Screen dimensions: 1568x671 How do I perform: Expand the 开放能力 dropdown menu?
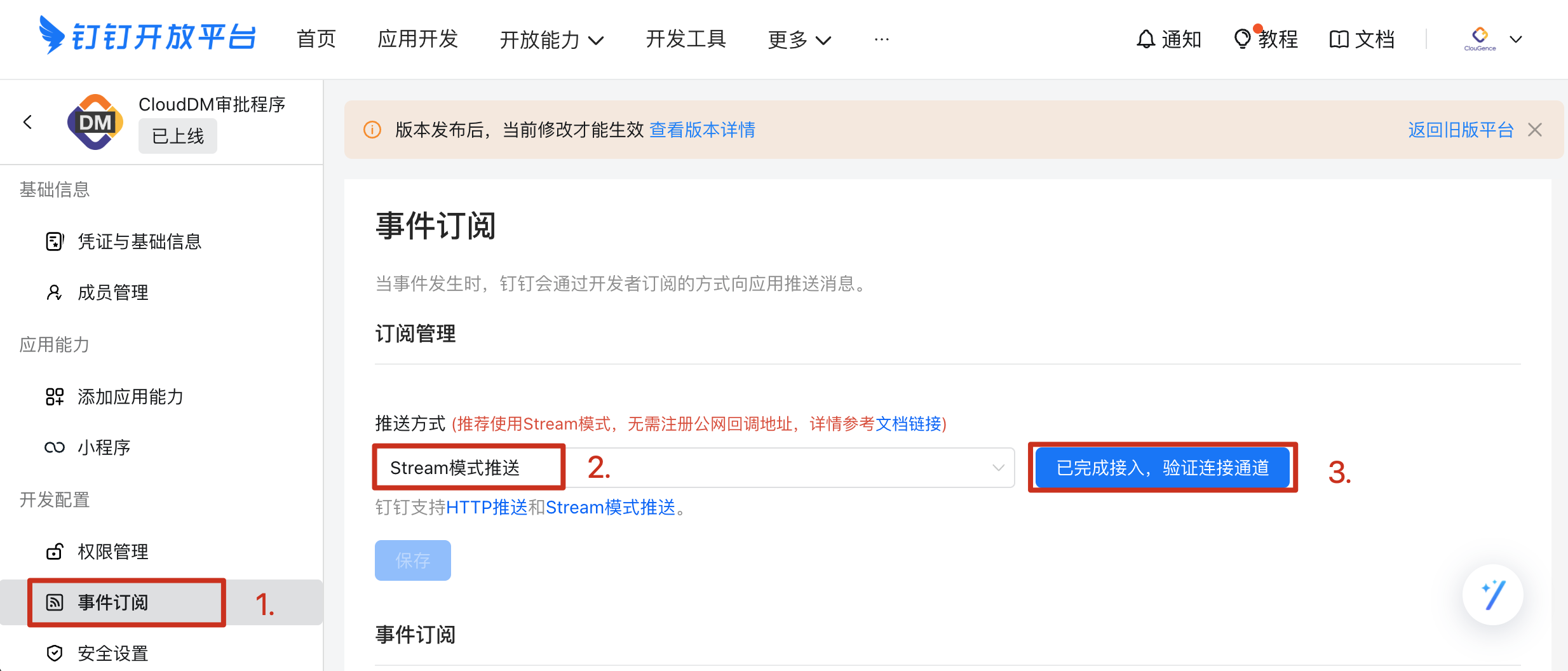[x=551, y=39]
